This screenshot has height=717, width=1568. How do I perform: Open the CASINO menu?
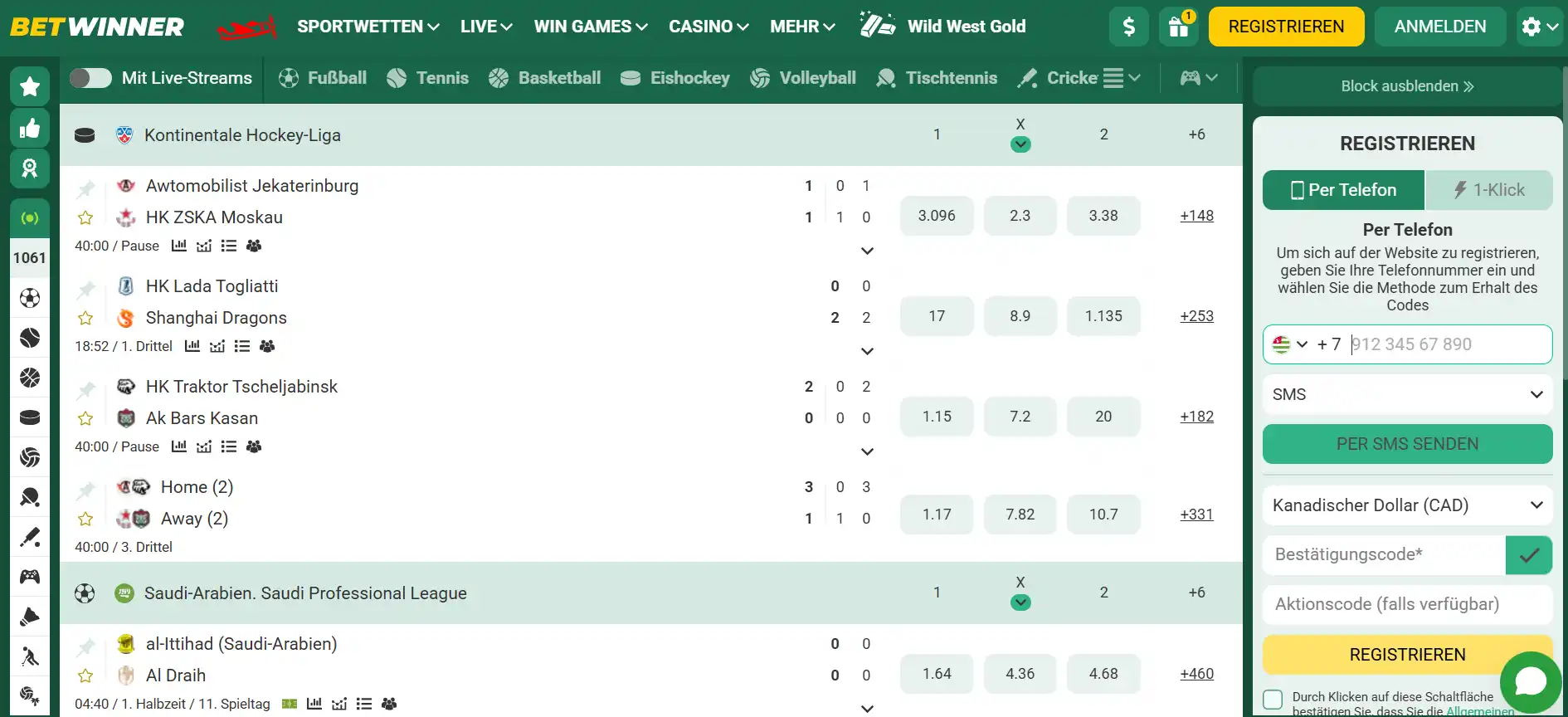click(x=709, y=27)
